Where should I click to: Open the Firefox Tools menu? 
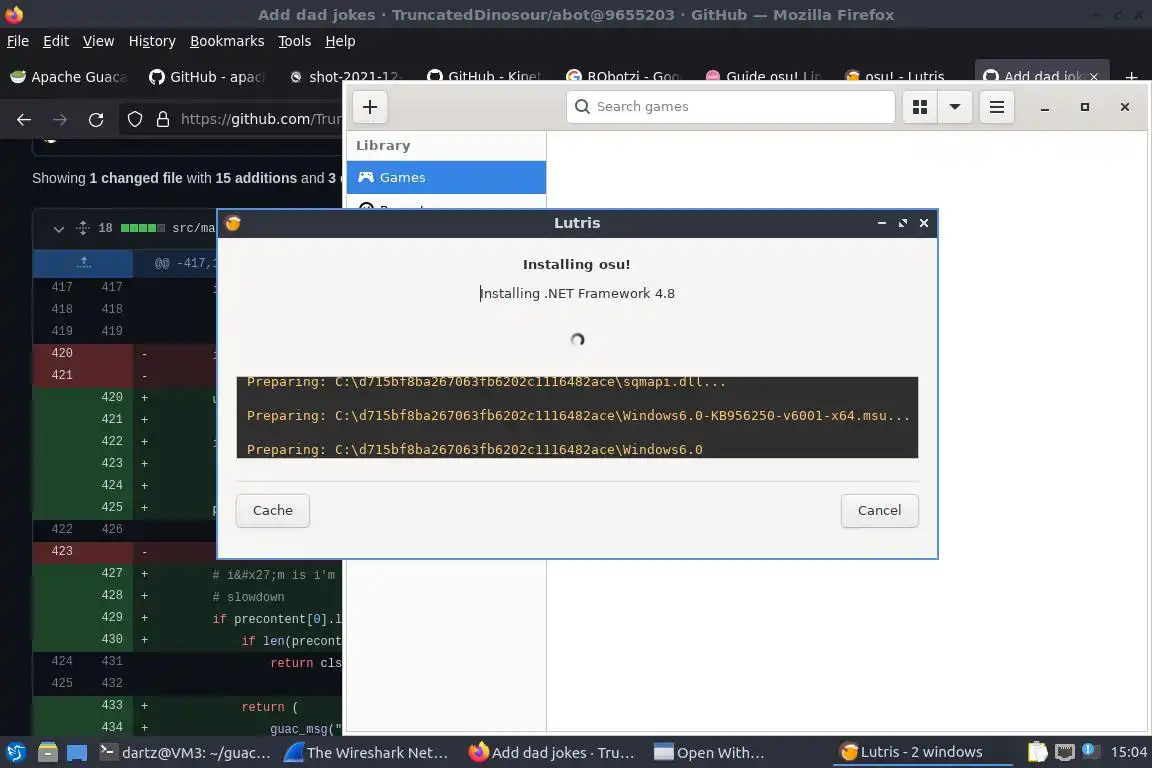(295, 41)
